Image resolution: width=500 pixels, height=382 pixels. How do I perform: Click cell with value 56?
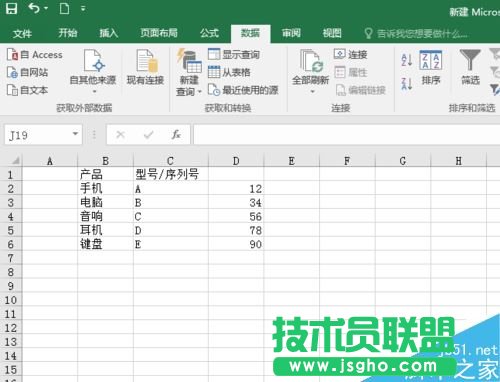tap(236, 216)
